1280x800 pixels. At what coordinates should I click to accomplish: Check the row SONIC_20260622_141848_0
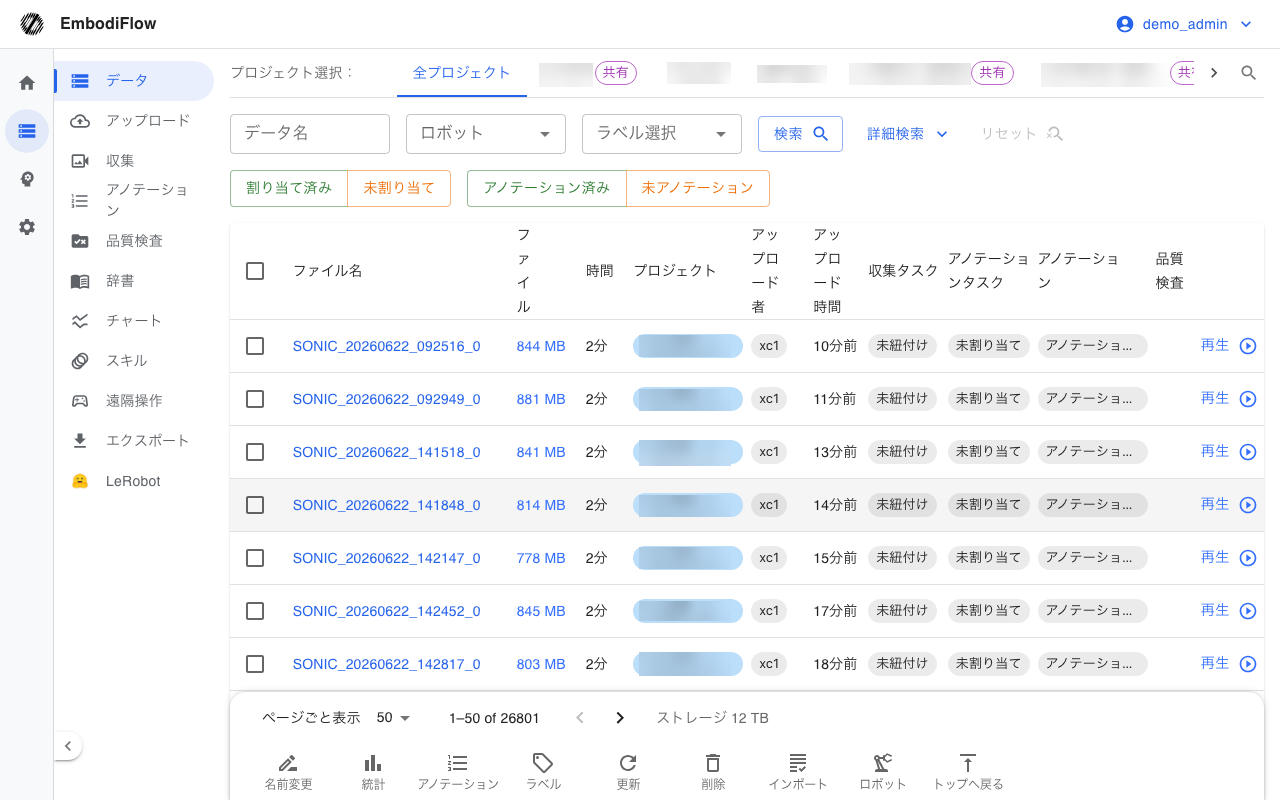click(255, 505)
